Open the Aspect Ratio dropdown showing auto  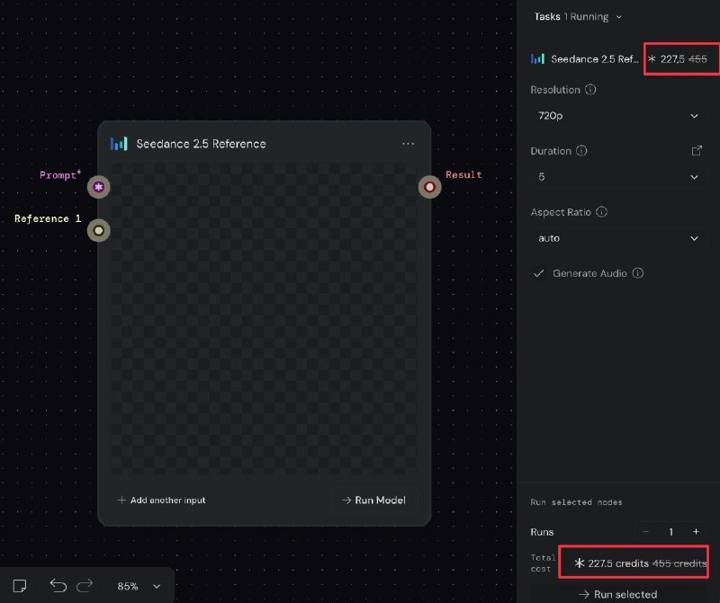(x=618, y=238)
